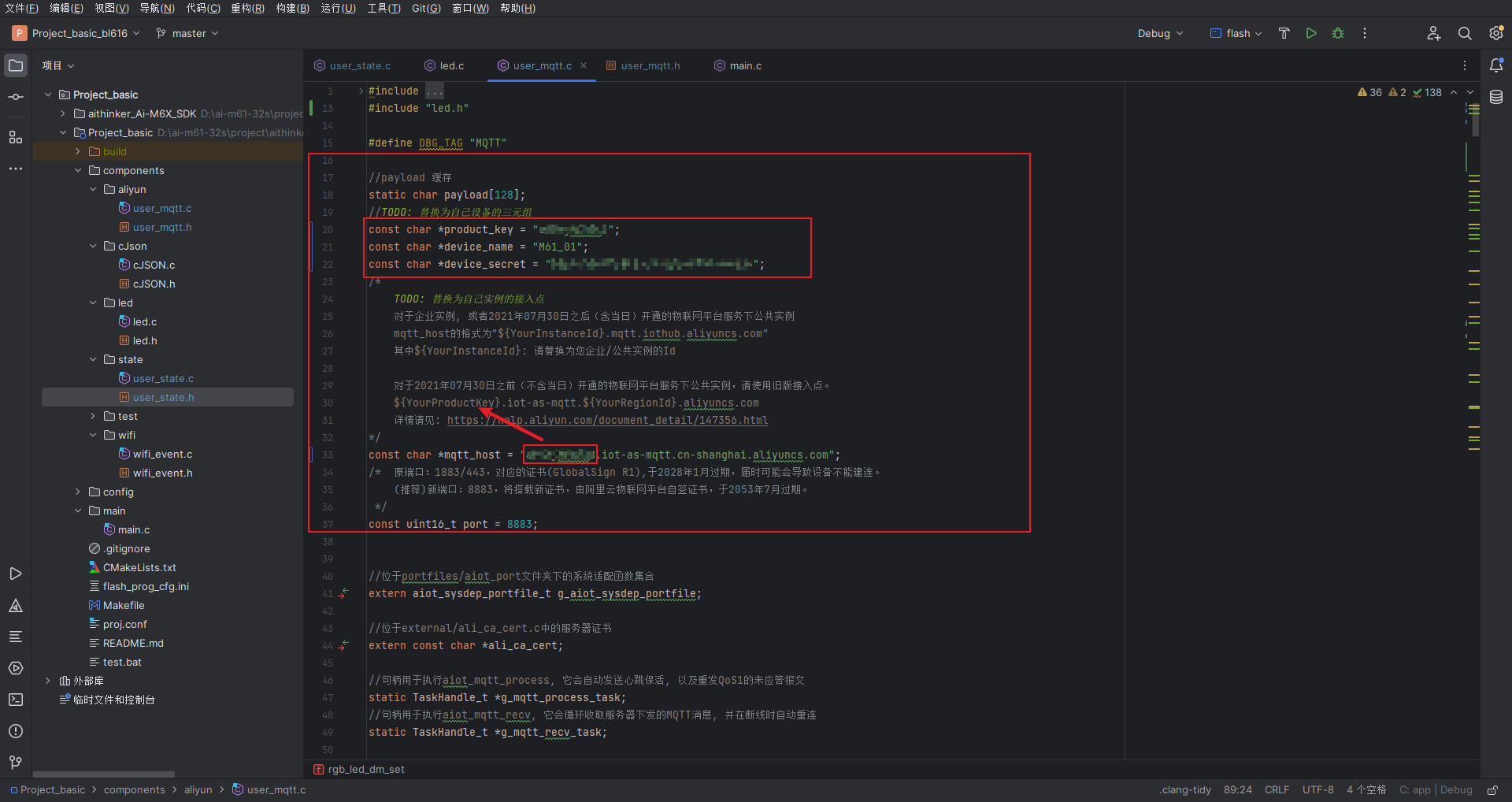The width and height of the screenshot is (1512, 802).
Task: Switch to main.c editor tab
Action: click(x=738, y=65)
